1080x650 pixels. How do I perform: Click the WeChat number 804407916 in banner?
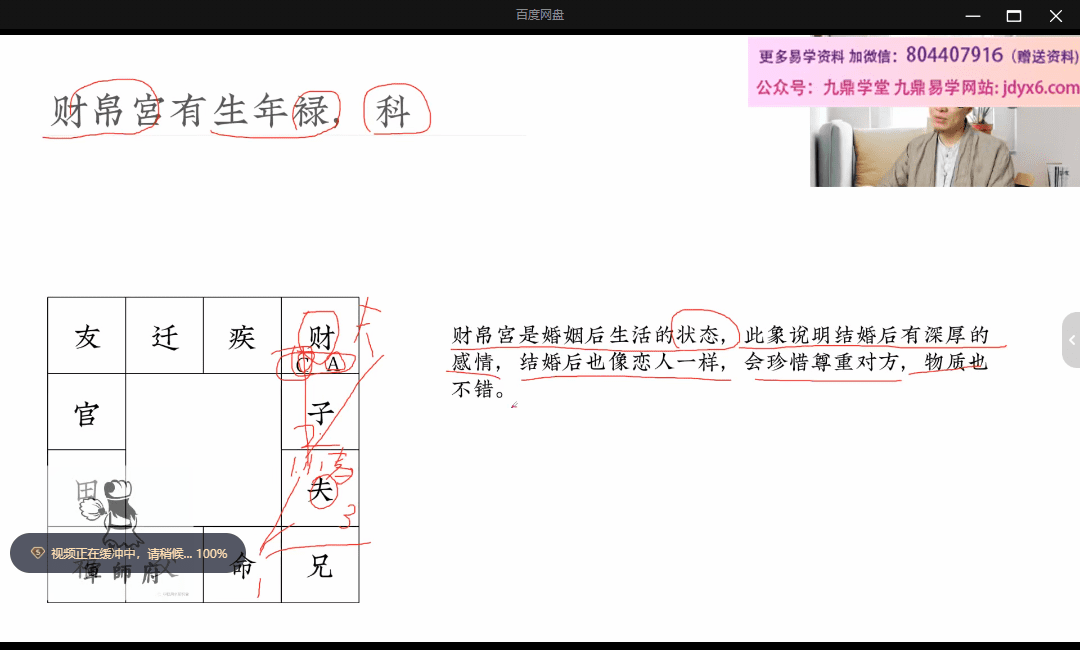point(954,55)
